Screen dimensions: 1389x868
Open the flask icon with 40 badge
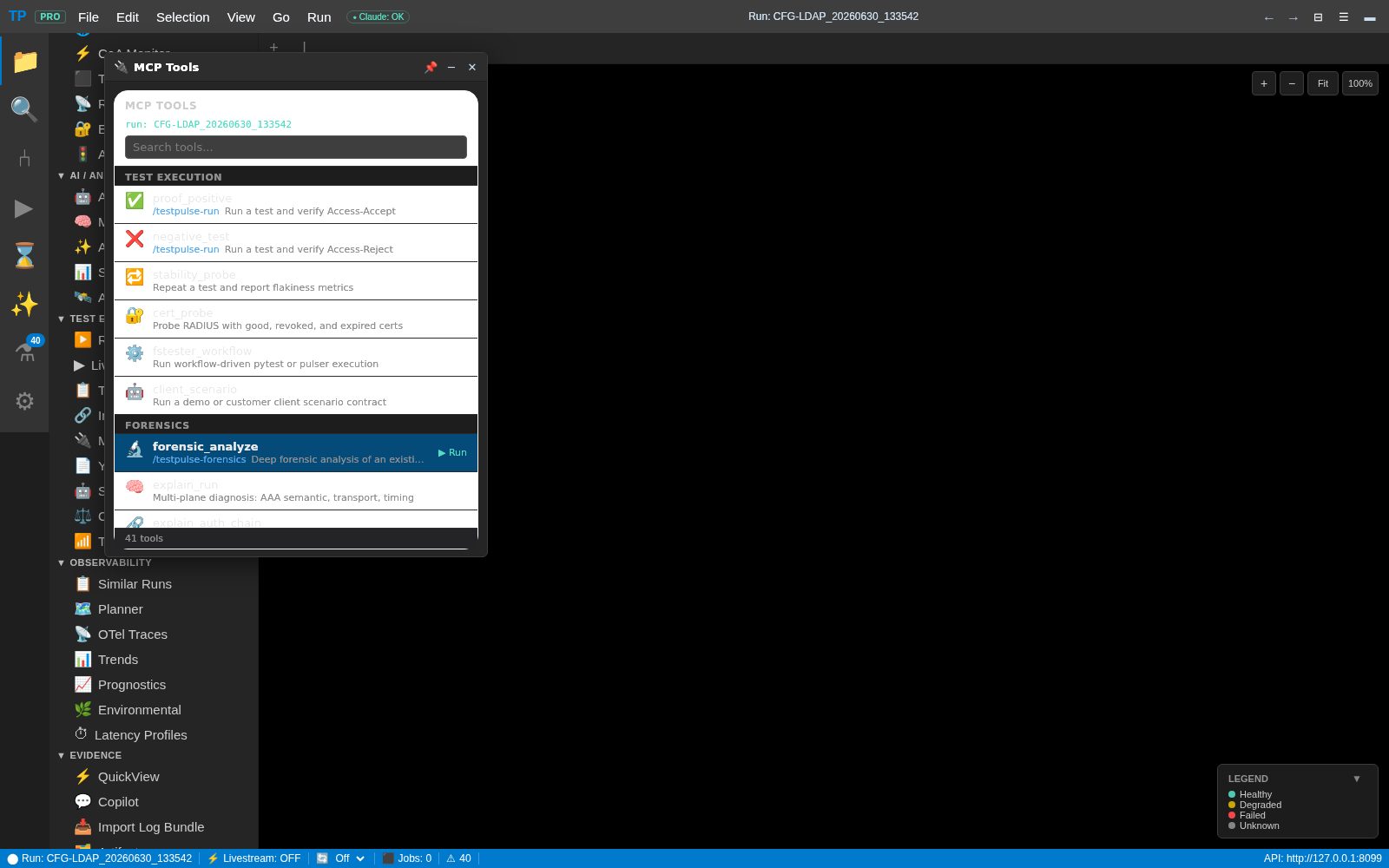pyautogui.click(x=26, y=351)
